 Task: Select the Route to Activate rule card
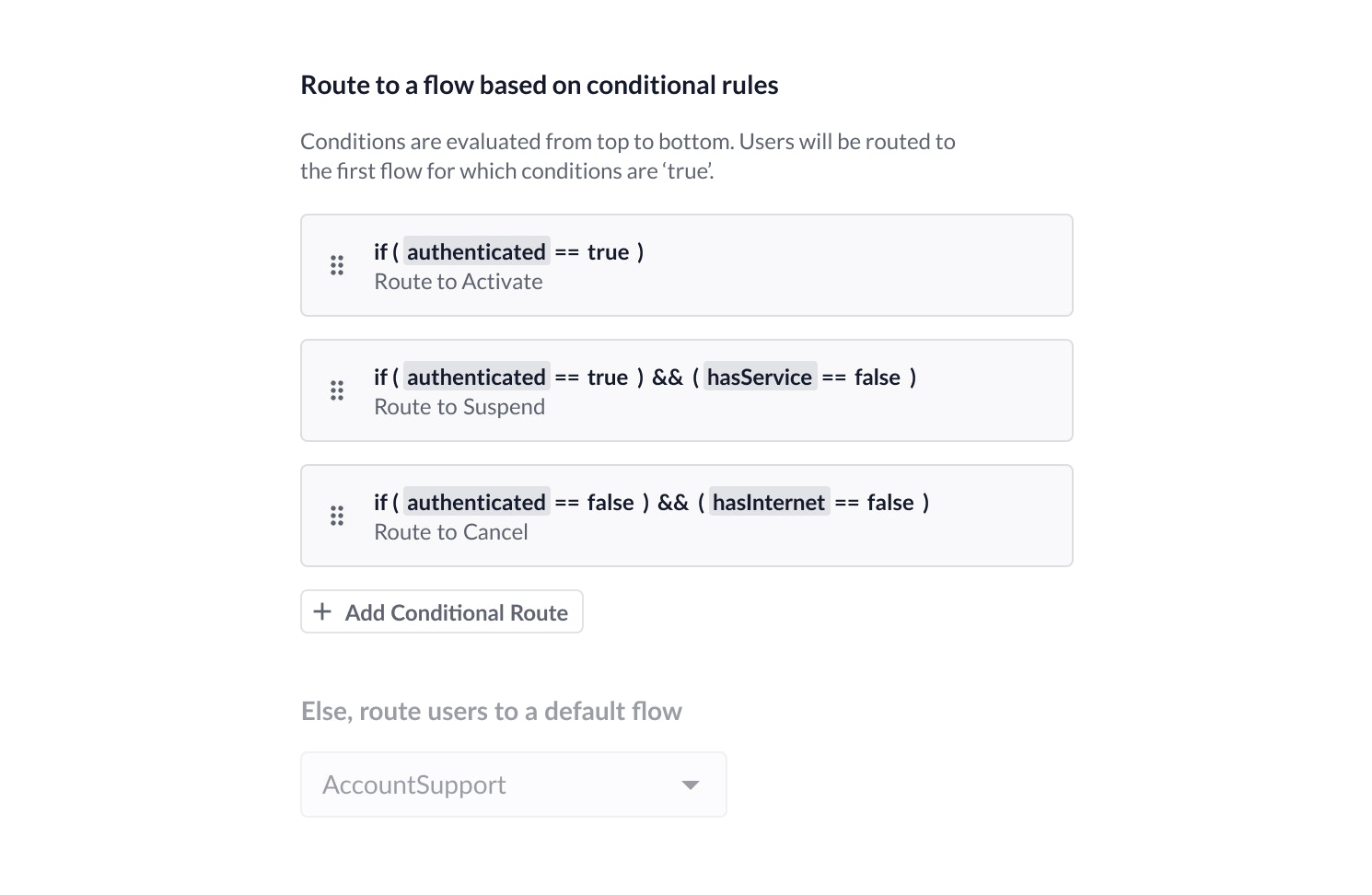click(829, 266)
